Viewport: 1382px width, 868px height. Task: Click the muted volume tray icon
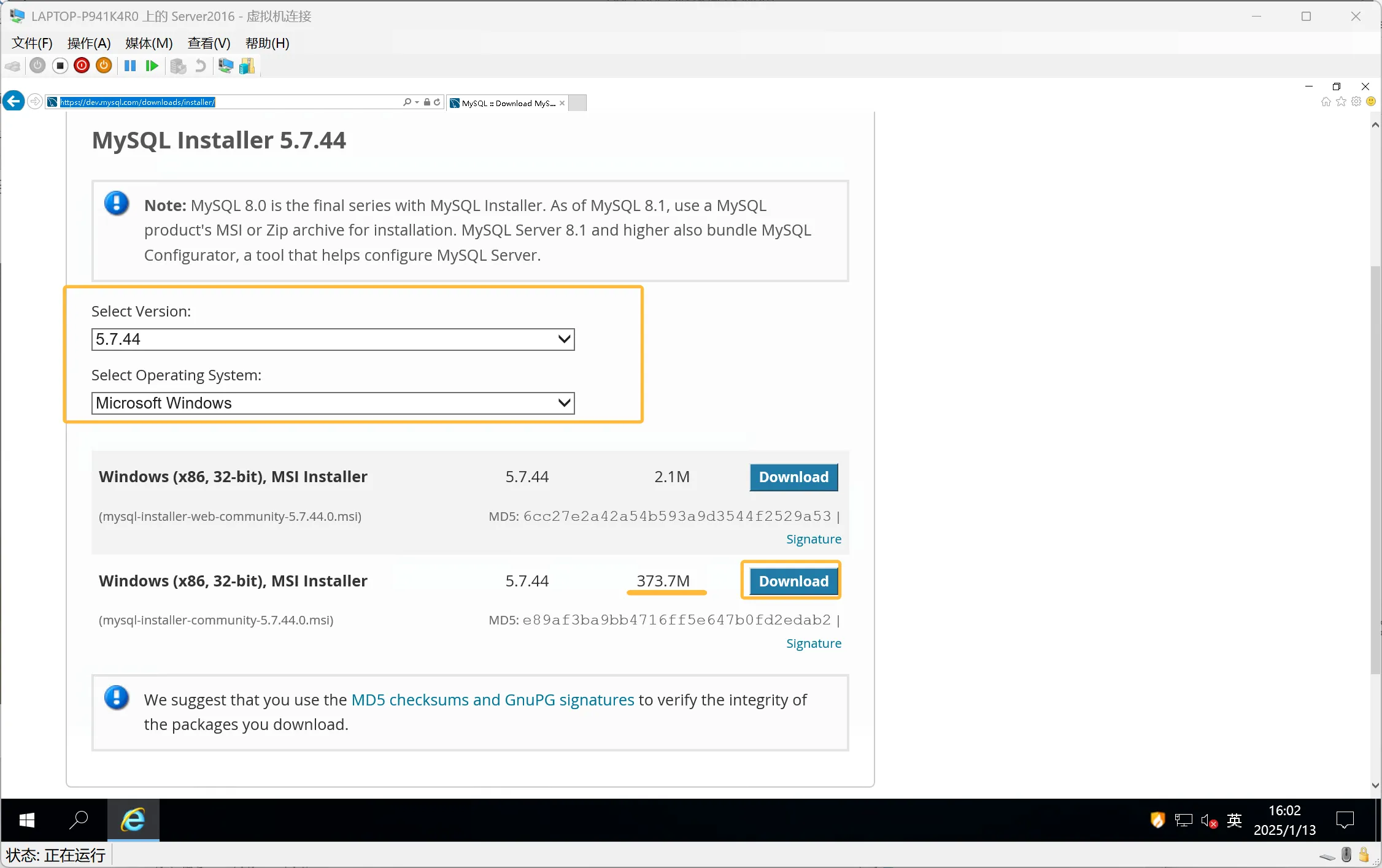pos(1209,821)
